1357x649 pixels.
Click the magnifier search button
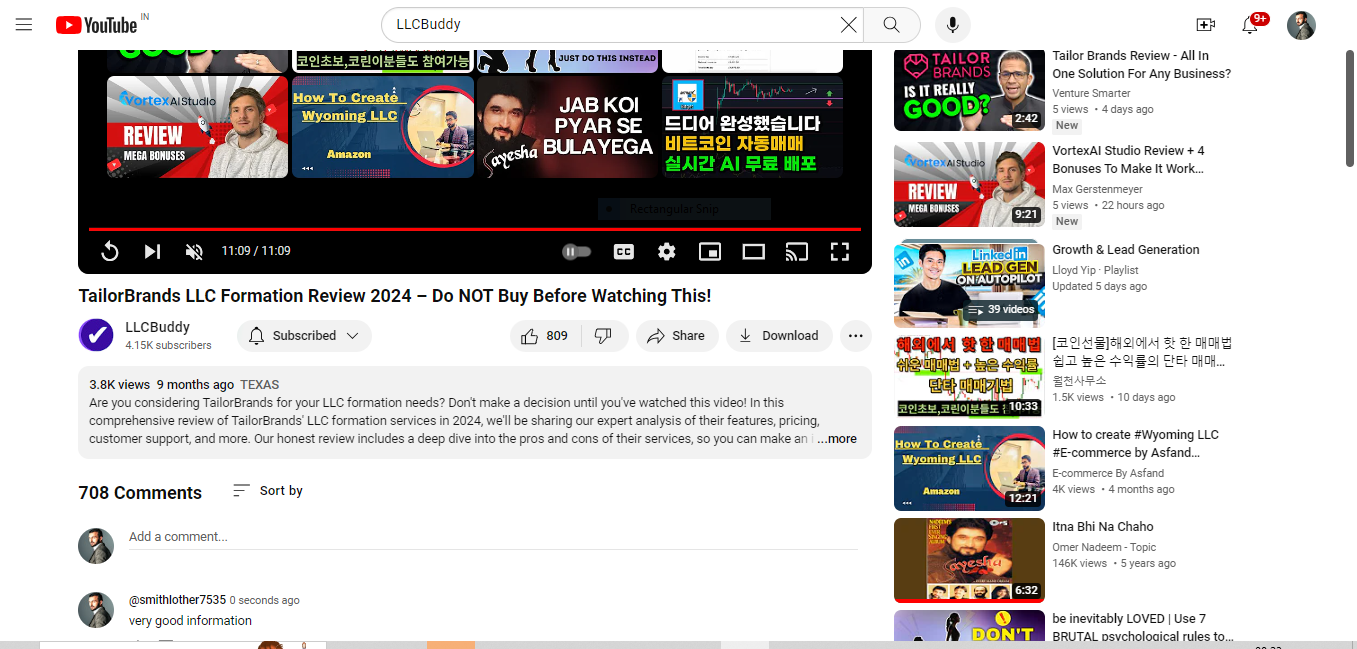point(891,25)
